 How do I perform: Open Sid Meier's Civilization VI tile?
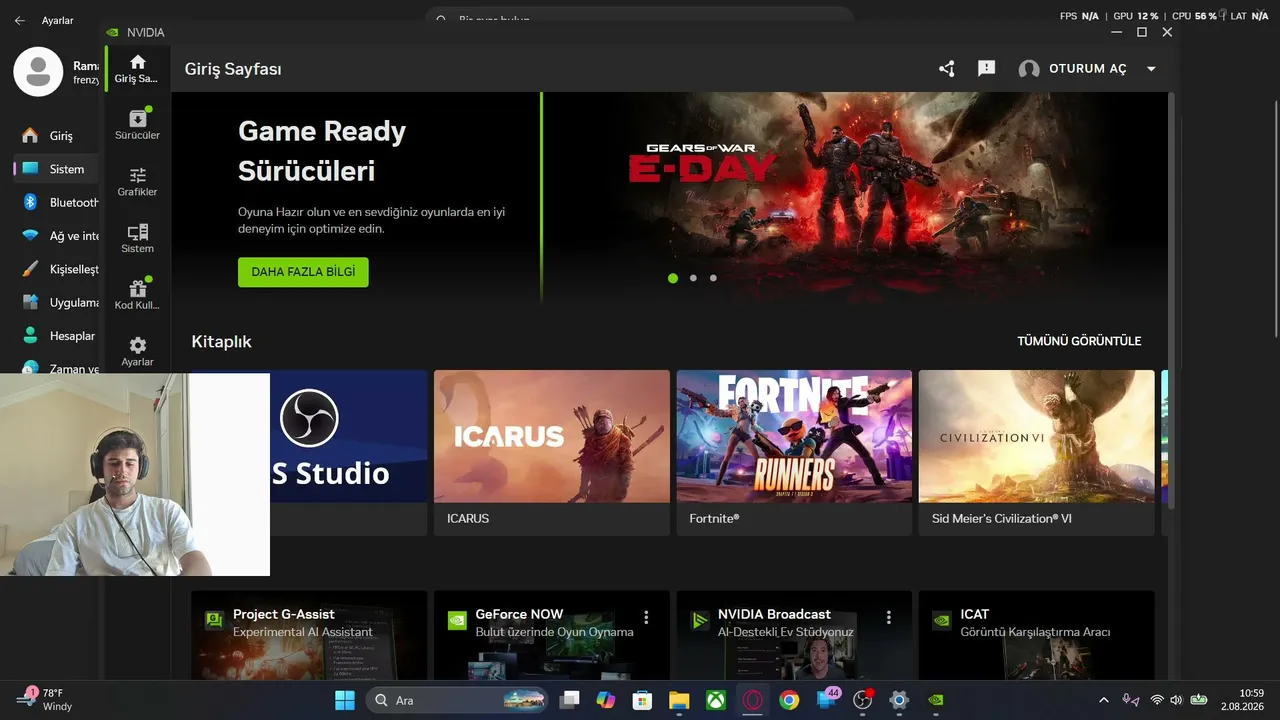[x=1037, y=452]
